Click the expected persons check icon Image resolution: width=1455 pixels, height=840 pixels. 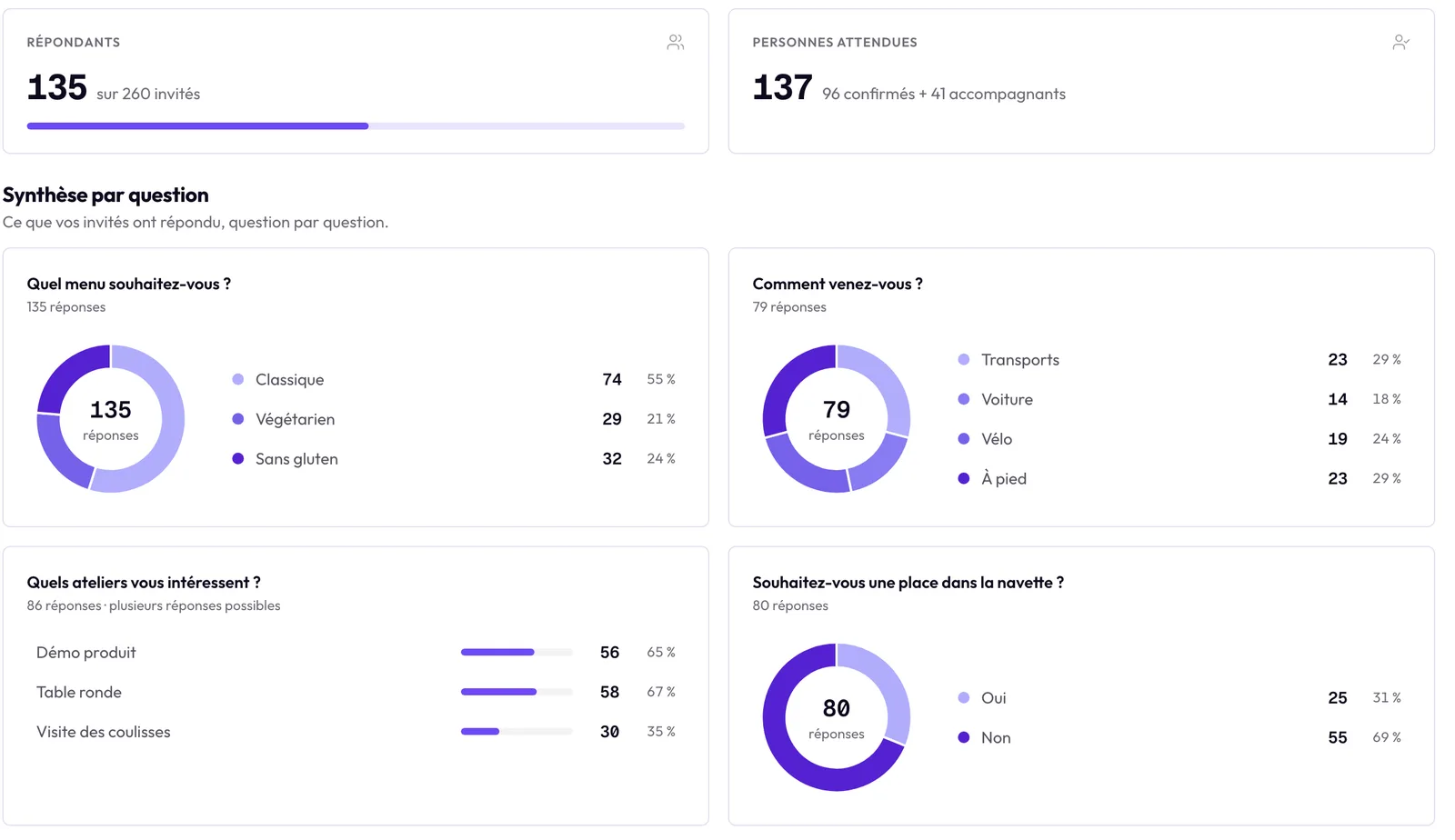[x=1400, y=43]
